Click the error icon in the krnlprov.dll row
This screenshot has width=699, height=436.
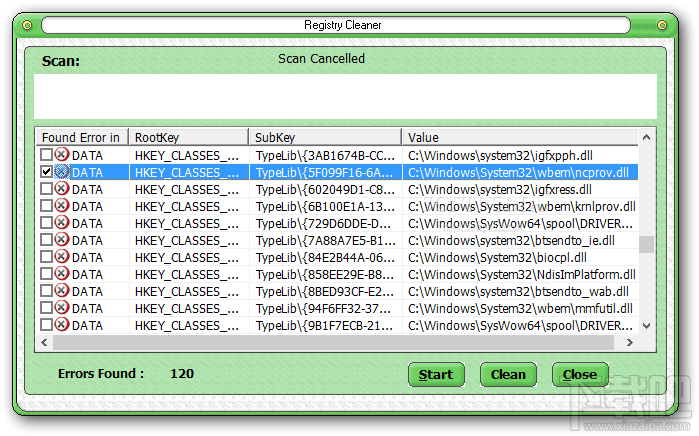[x=62, y=206]
